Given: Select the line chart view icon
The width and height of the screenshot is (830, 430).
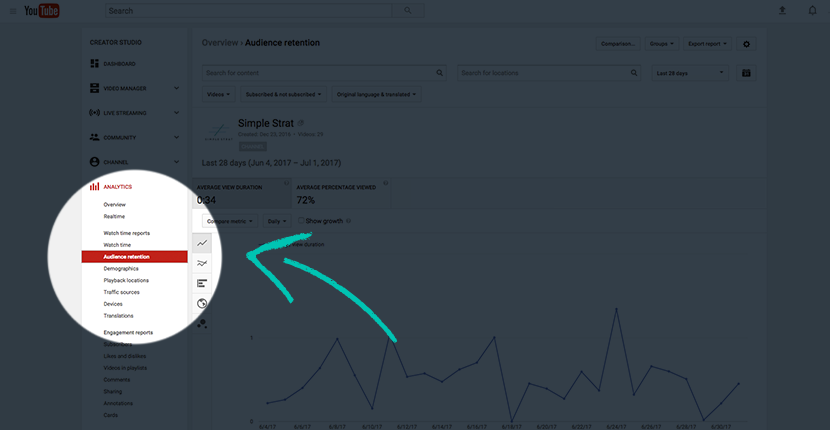Looking at the screenshot, I should (x=202, y=244).
